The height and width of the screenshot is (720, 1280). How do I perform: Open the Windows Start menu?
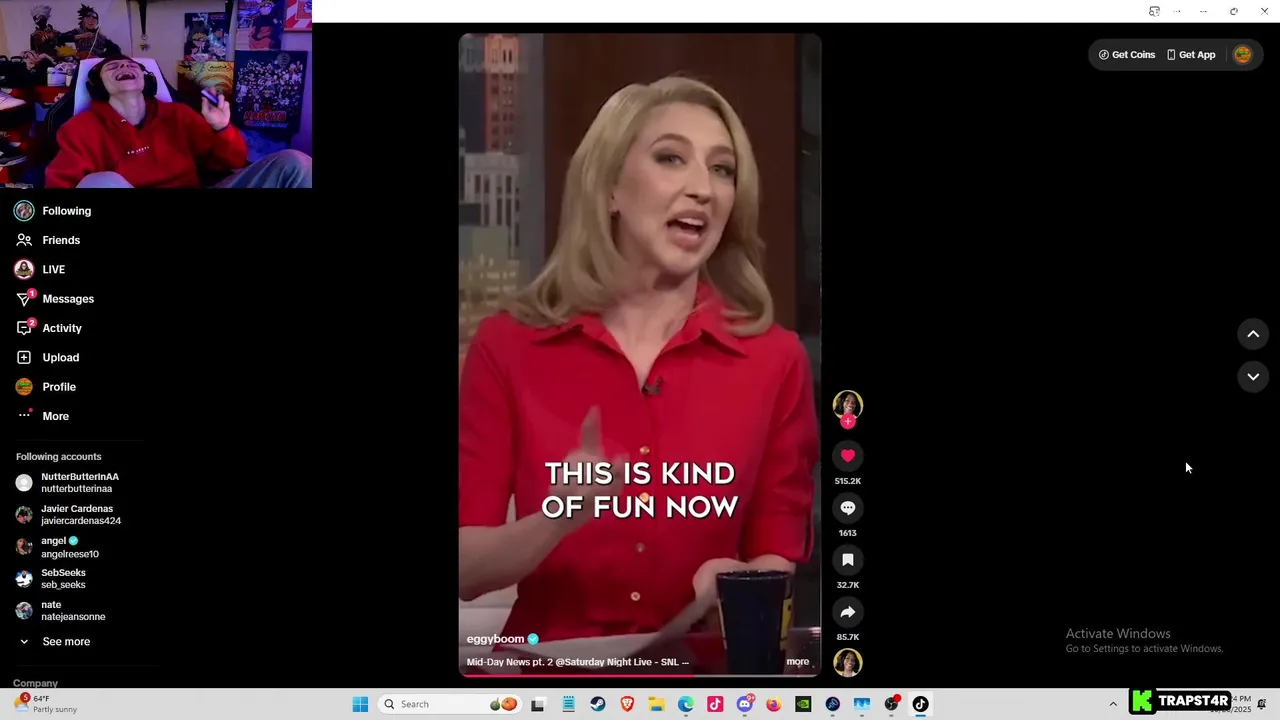pyautogui.click(x=360, y=704)
